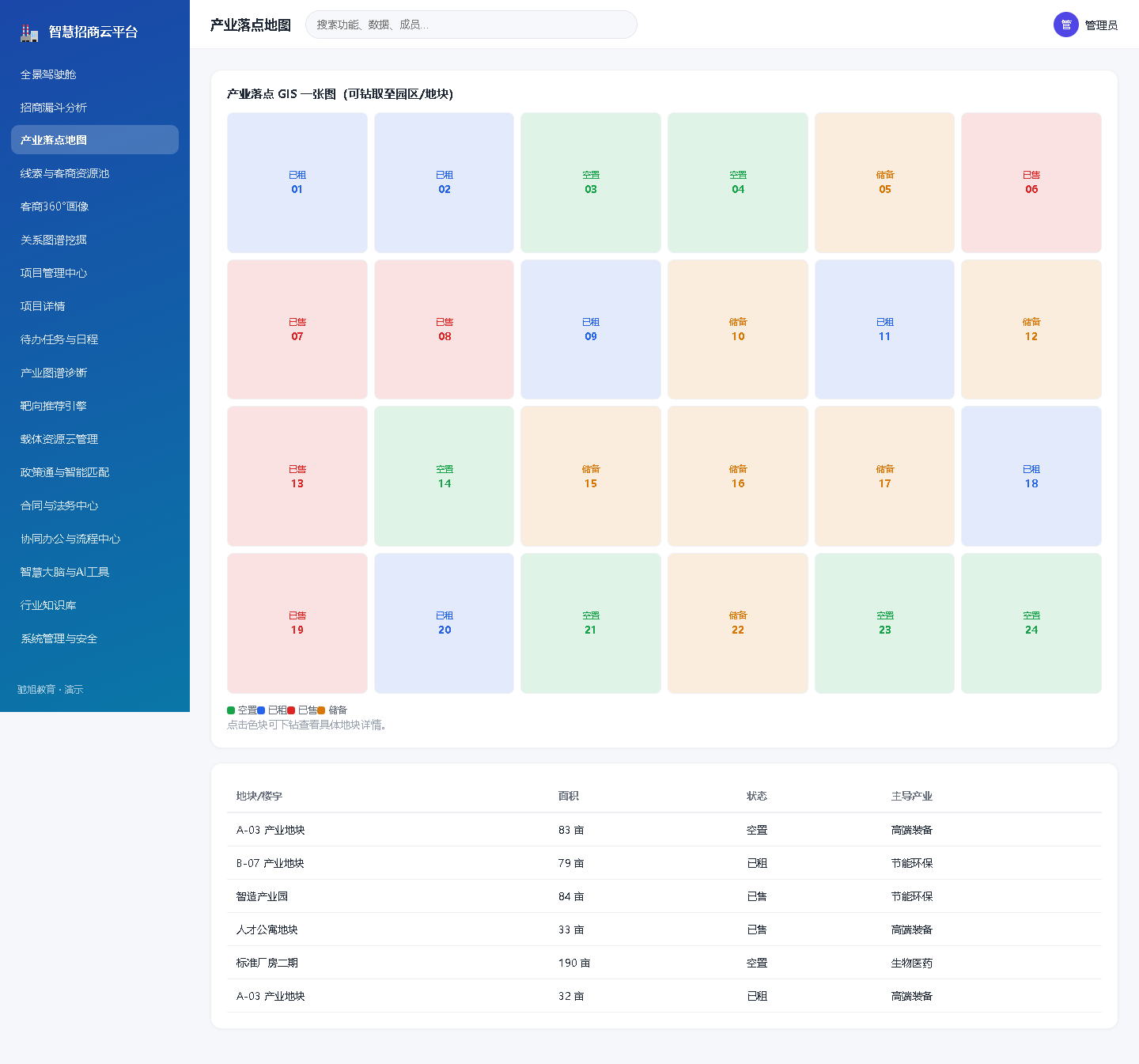
Task: Click the platform factory logo icon
Action: tap(29, 32)
